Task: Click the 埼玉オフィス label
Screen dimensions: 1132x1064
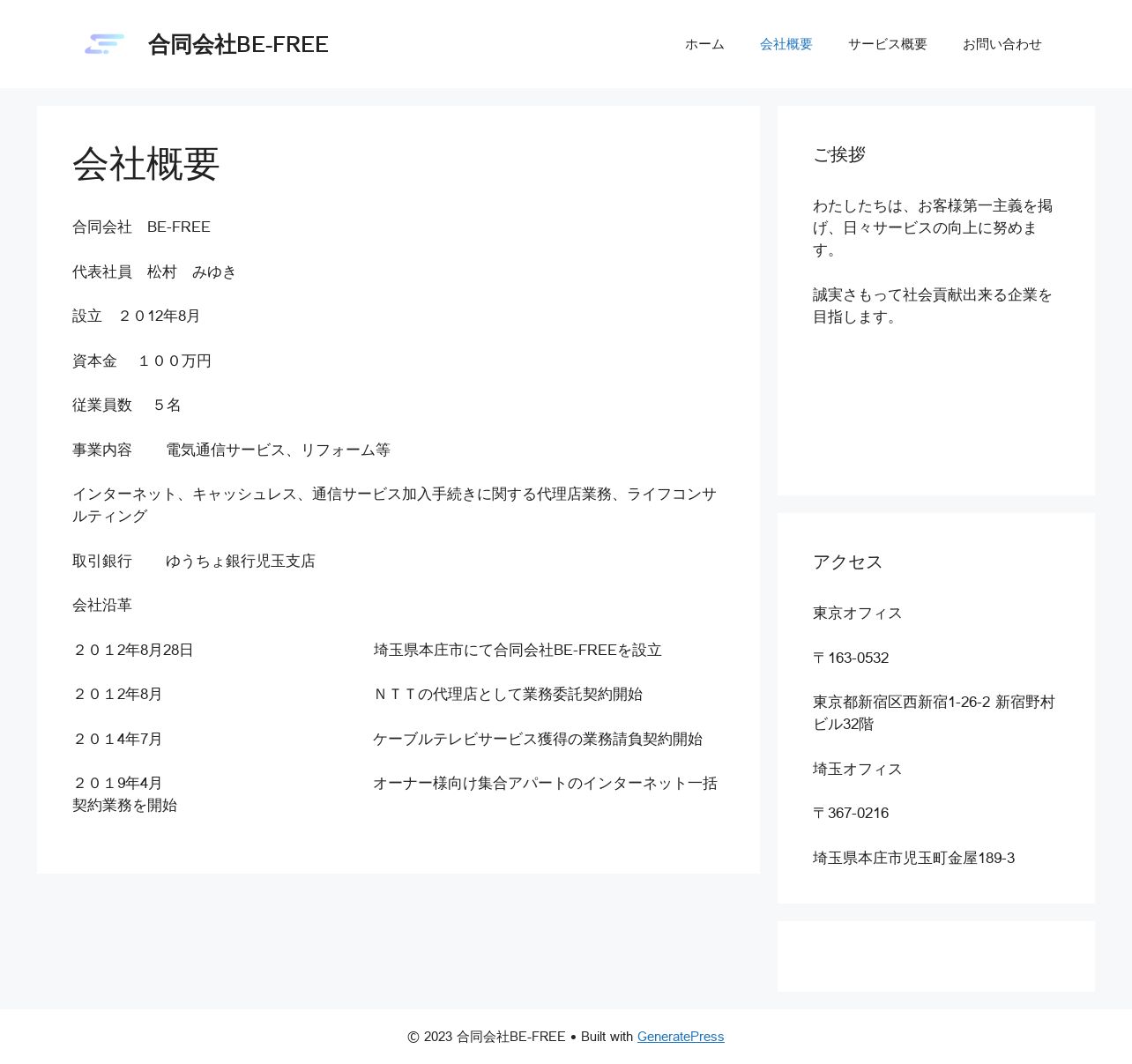Action: pyautogui.click(x=858, y=769)
